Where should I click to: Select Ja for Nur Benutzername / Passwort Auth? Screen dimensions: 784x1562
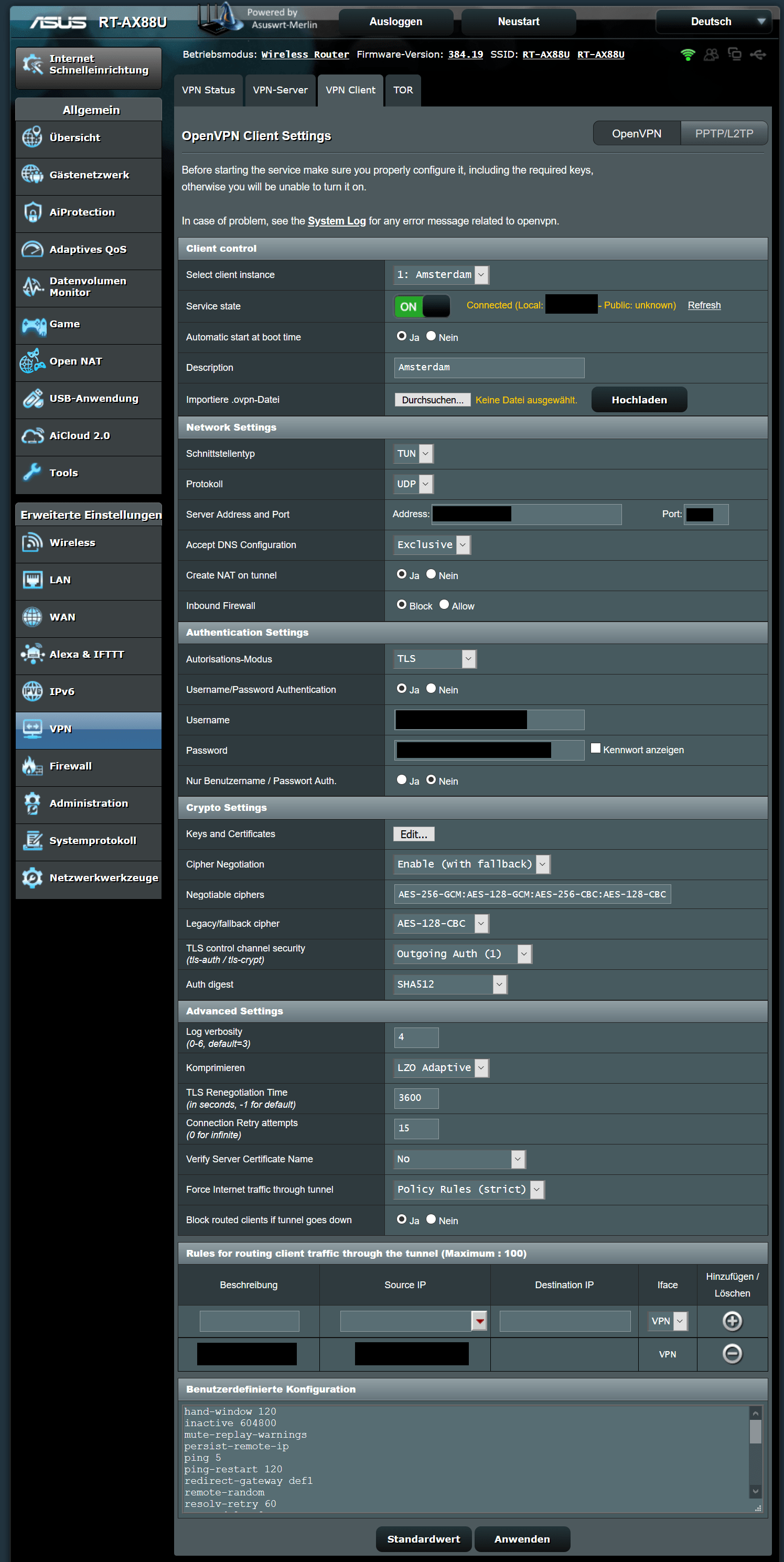click(x=401, y=780)
